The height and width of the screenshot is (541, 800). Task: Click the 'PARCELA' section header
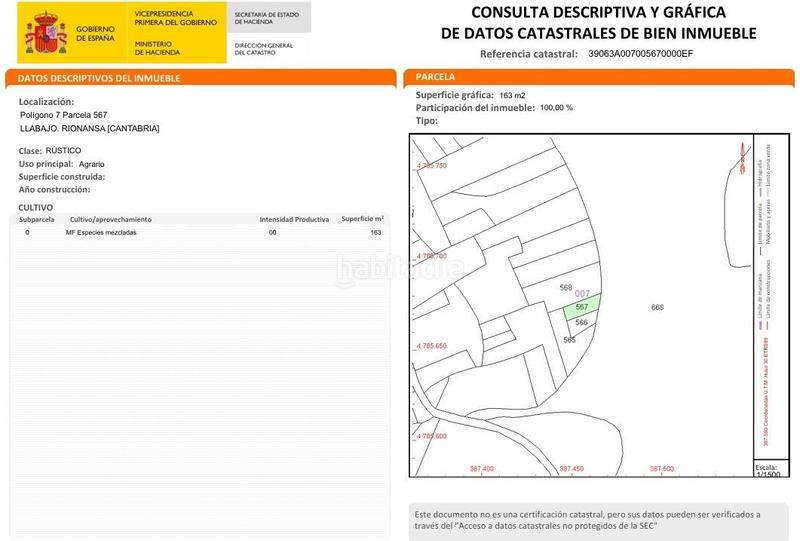point(435,77)
